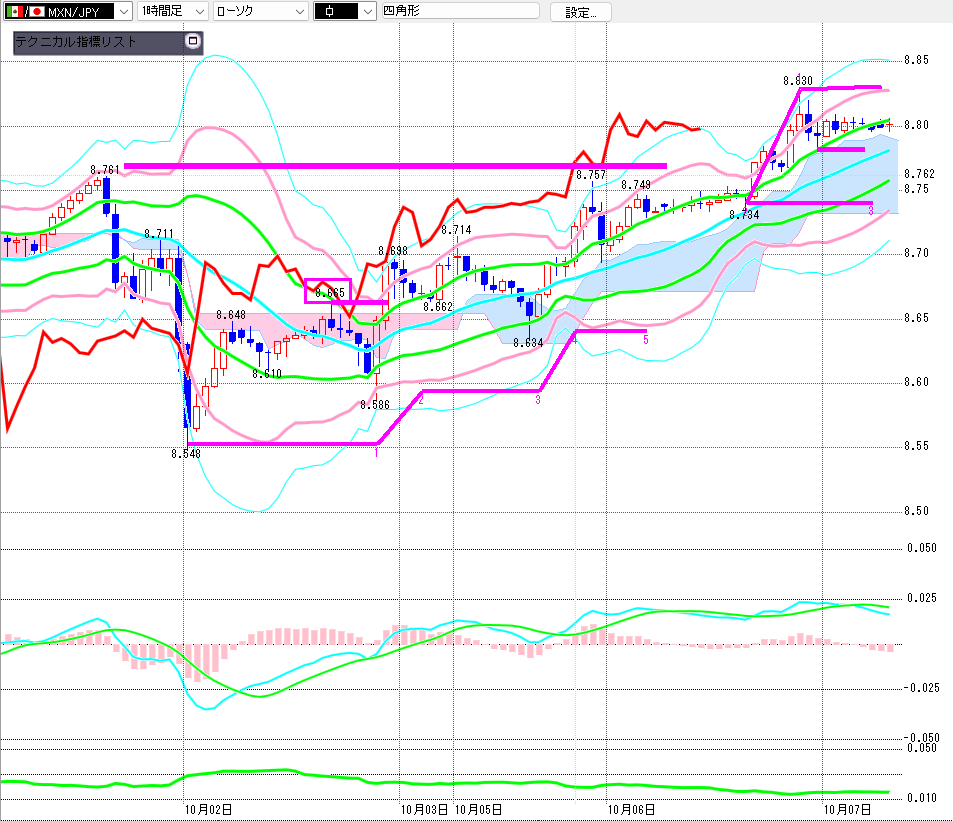Click the 10月05日 date label
The image size is (953, 821).
[478, 809]
